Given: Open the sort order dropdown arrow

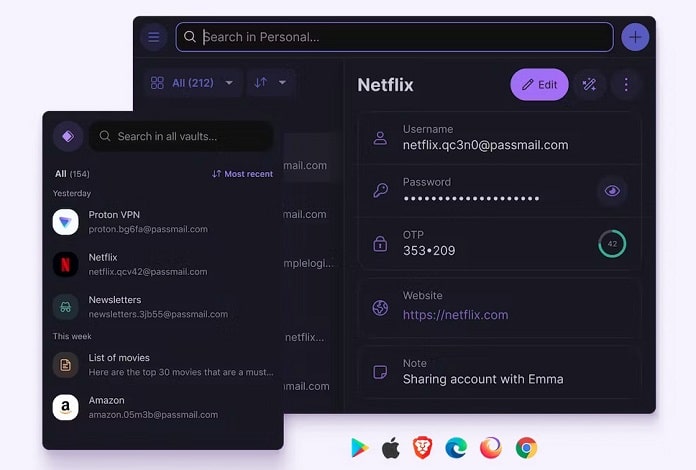Looking at the screenshot, I should coord(282,83).
